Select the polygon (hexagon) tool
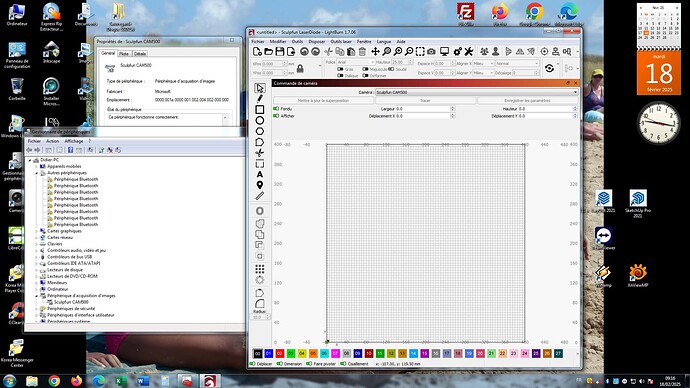Screen dimensions: 690x388 (x=260, y=131)
